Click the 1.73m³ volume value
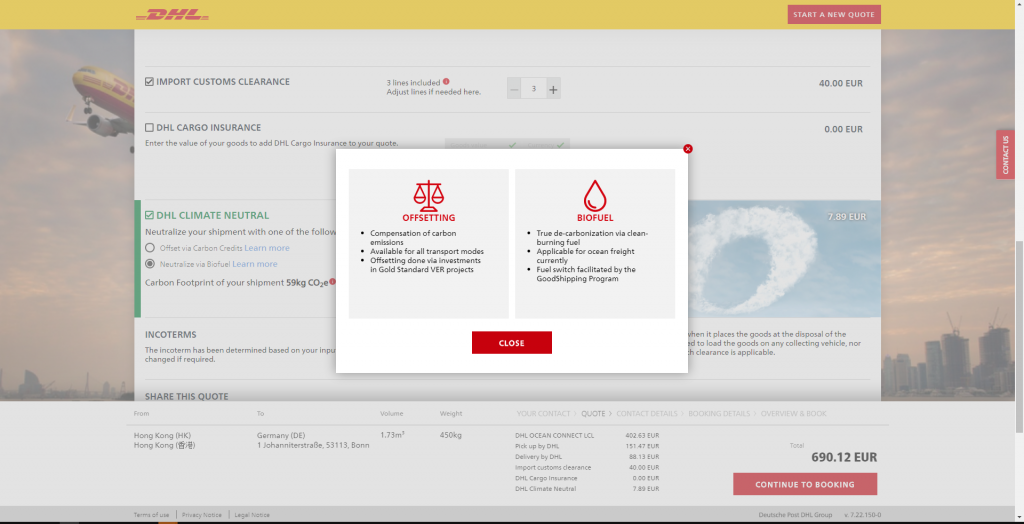Viewport: 1024px width, 524px height. click(x=392, y=435)
